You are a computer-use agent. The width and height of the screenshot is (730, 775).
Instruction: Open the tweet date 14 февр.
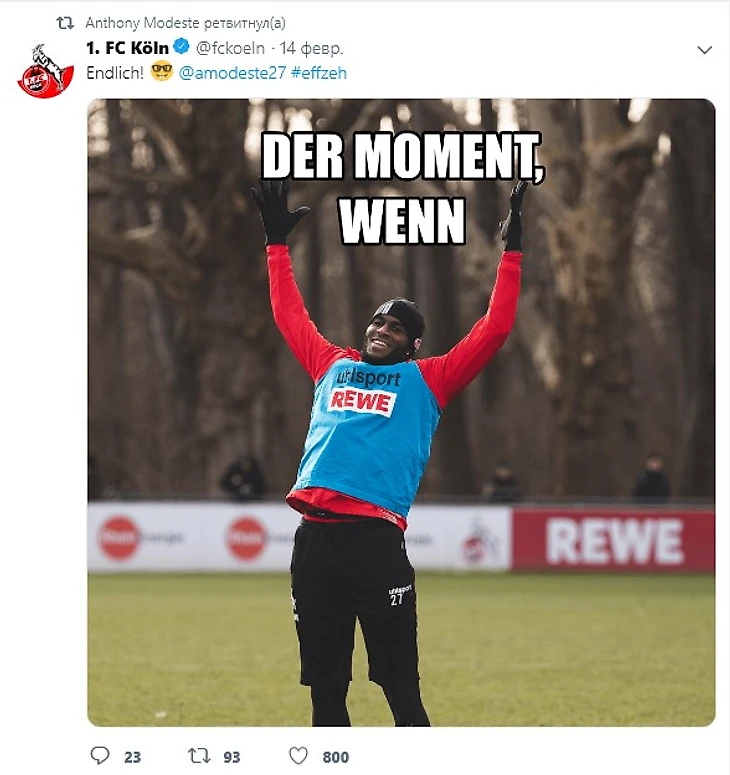[x=311, y=48]
